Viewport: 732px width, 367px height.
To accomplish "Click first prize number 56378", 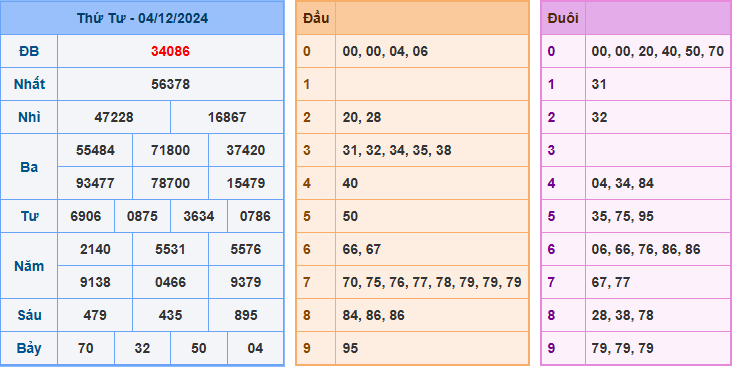I will coord(170,85).
